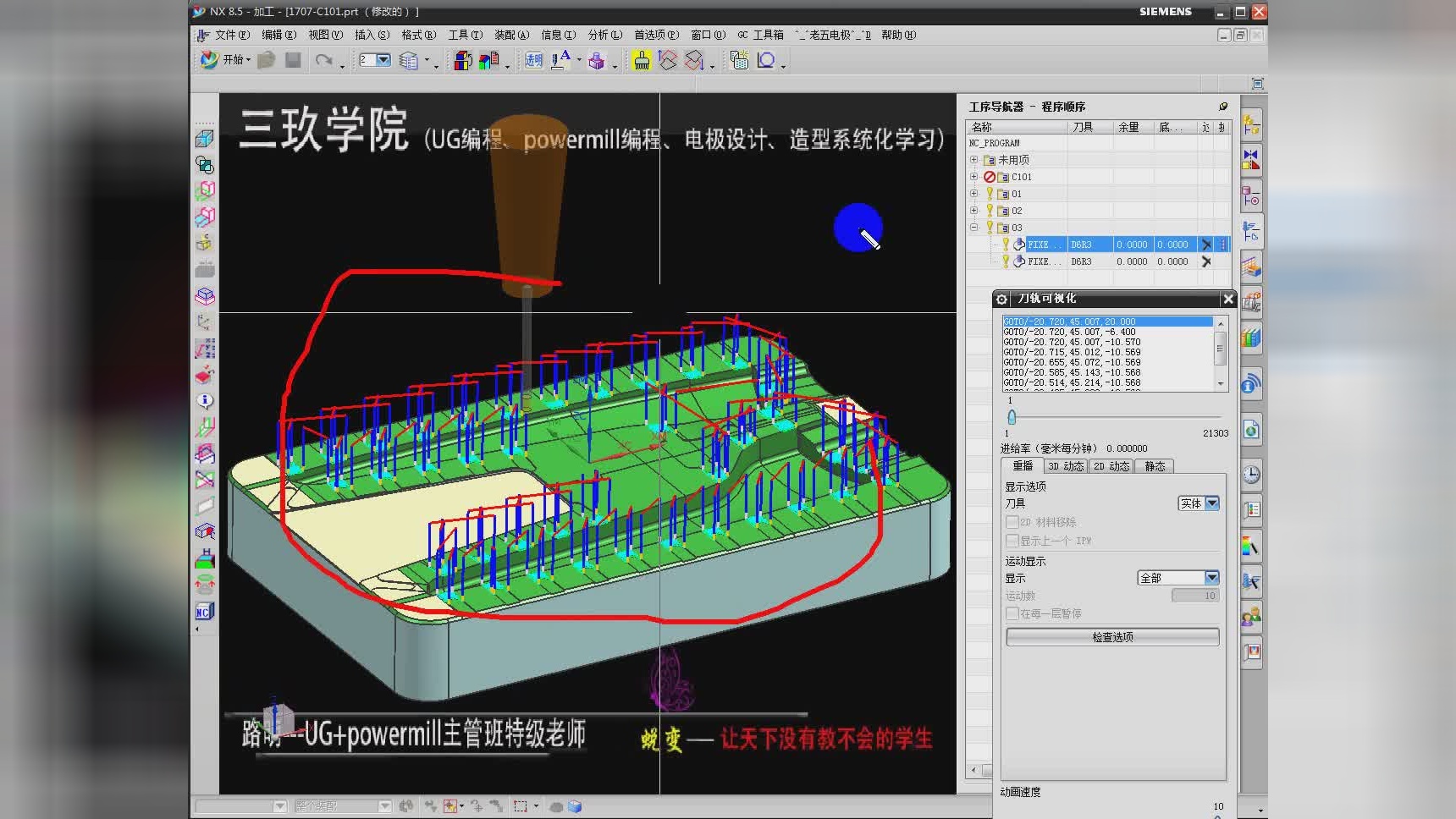
Task: Toggle the 在每一层暂停 checkbox
Action: (1012, 613)
